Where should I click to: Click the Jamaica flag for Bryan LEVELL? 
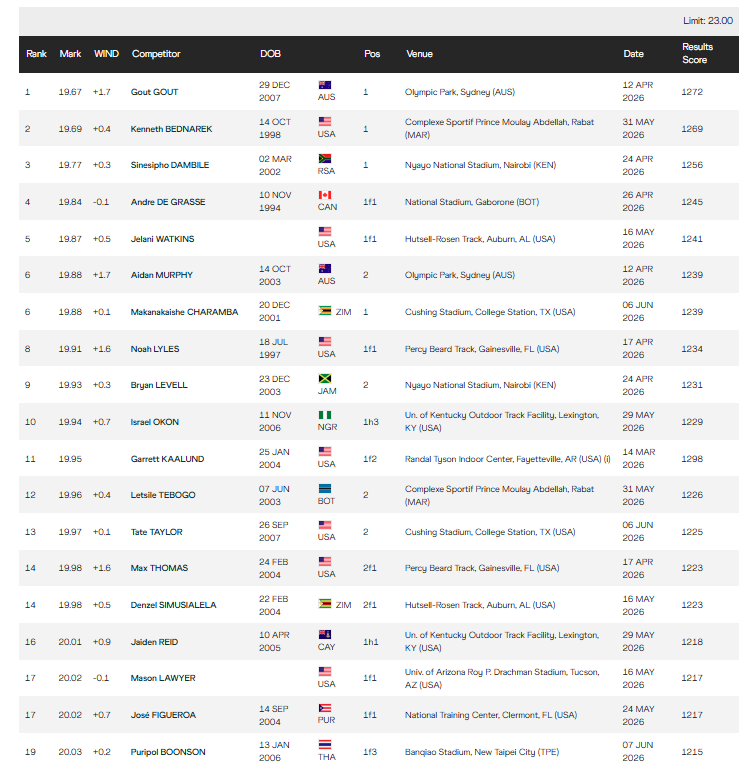pyautogui.click(x=324, y=379)
